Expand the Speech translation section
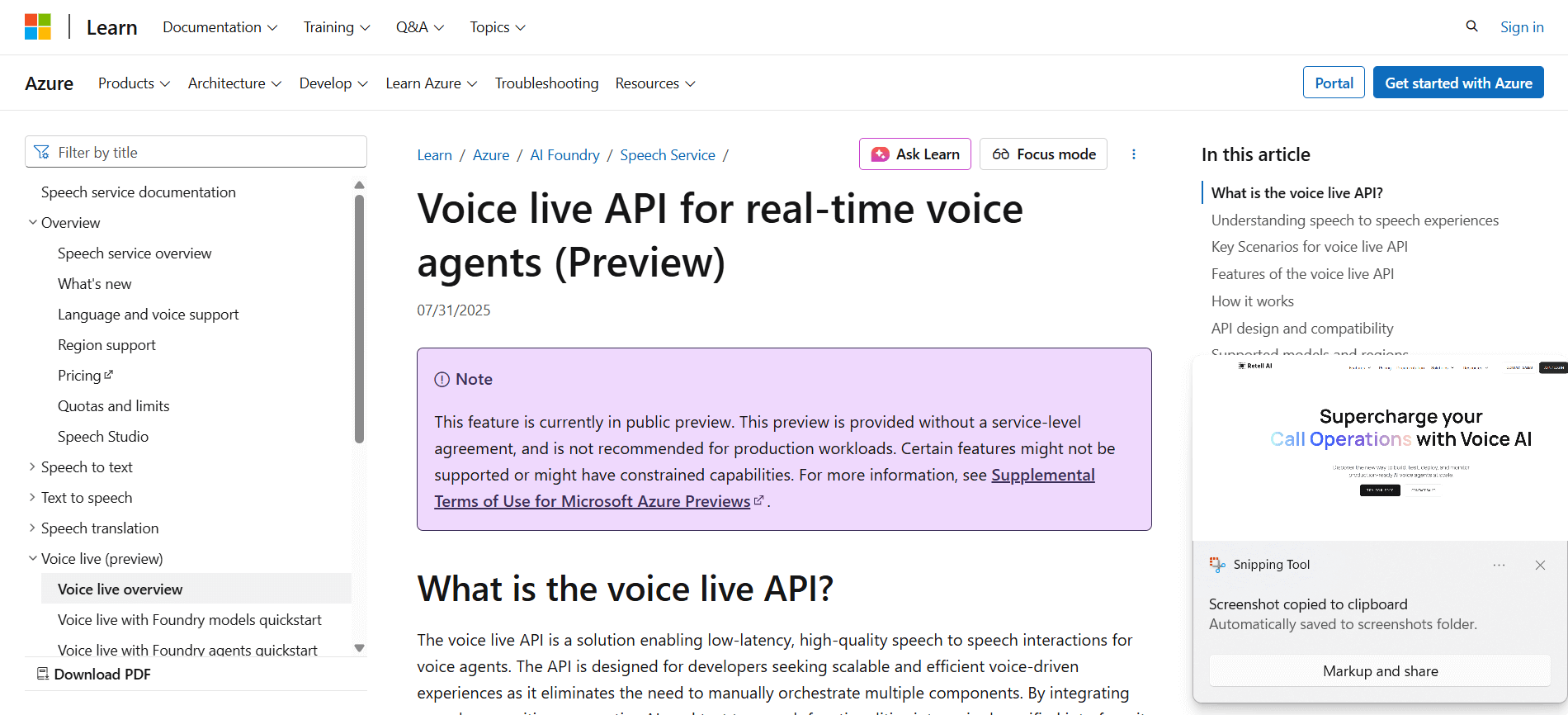Viewport: 1568px width, 715px height. tap(33, 528)
